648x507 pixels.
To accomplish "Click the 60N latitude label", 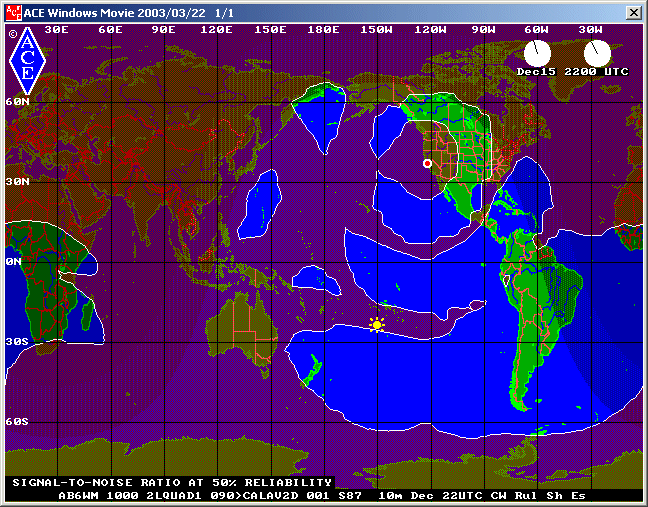I will click(18, 102).
